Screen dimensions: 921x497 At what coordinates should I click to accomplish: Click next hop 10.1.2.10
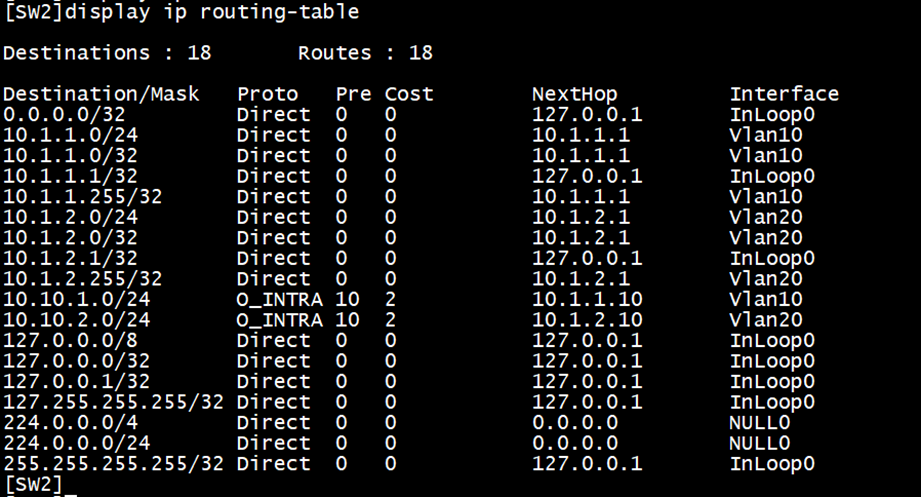[586, 320]
